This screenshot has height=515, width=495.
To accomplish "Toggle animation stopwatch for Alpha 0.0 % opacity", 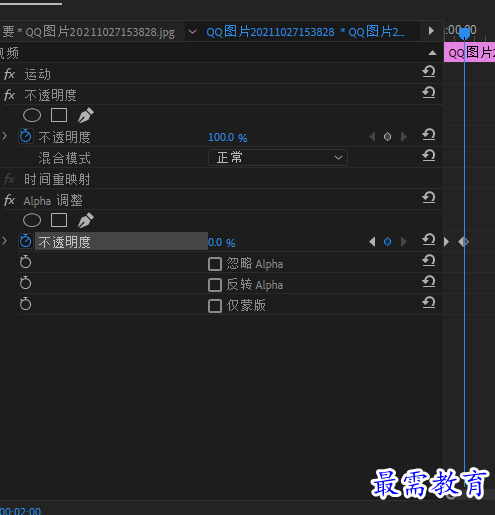I will click(x=26, y=241).
